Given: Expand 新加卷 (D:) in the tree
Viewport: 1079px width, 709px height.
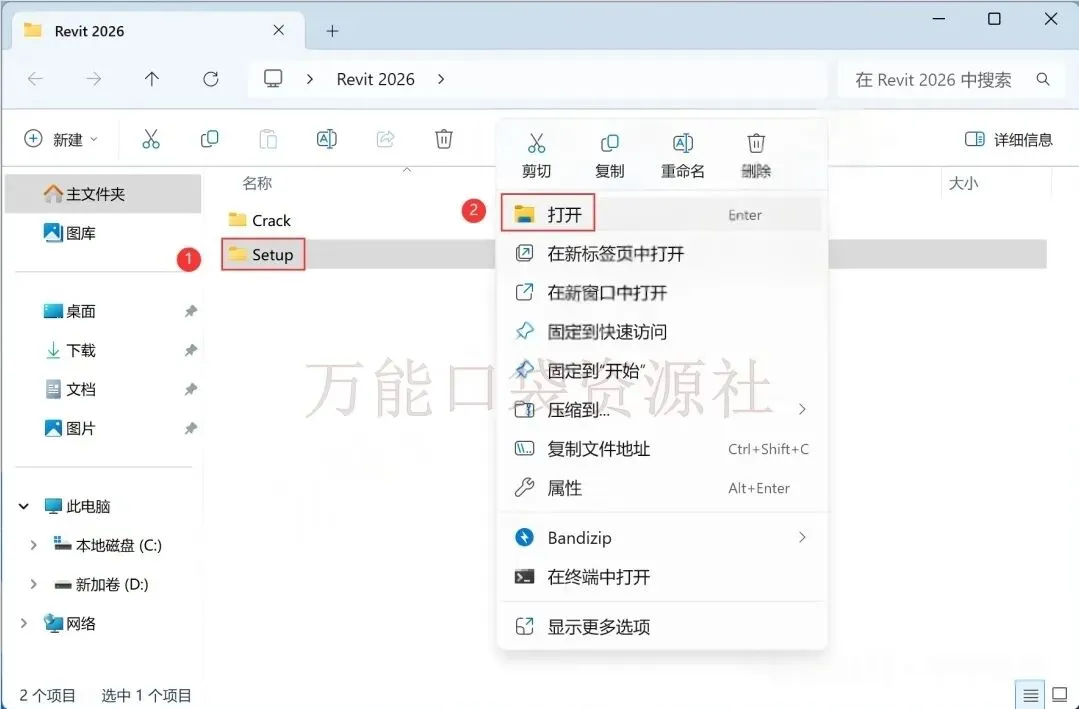Looking at the screenshot, I should [33, 584].
